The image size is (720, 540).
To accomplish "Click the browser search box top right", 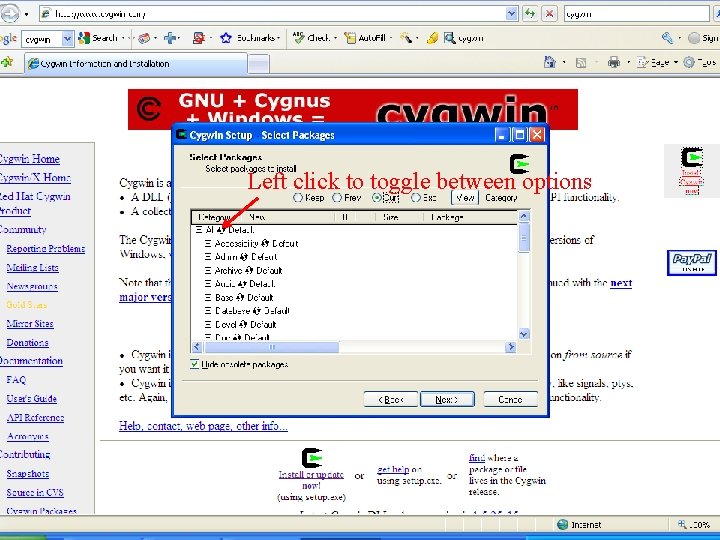I will (636, 14).
